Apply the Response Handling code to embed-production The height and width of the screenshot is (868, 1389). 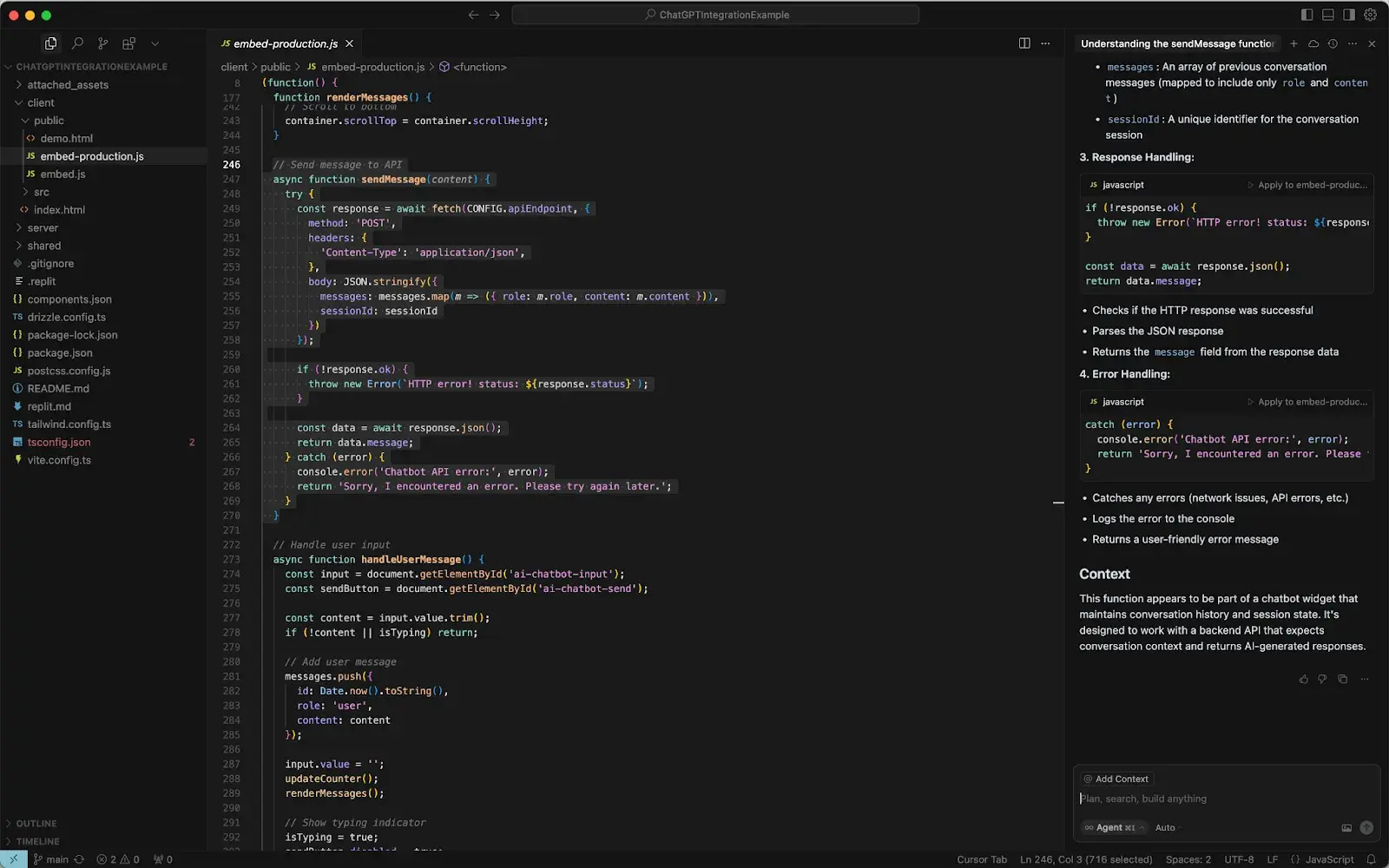coord(1307,185)
